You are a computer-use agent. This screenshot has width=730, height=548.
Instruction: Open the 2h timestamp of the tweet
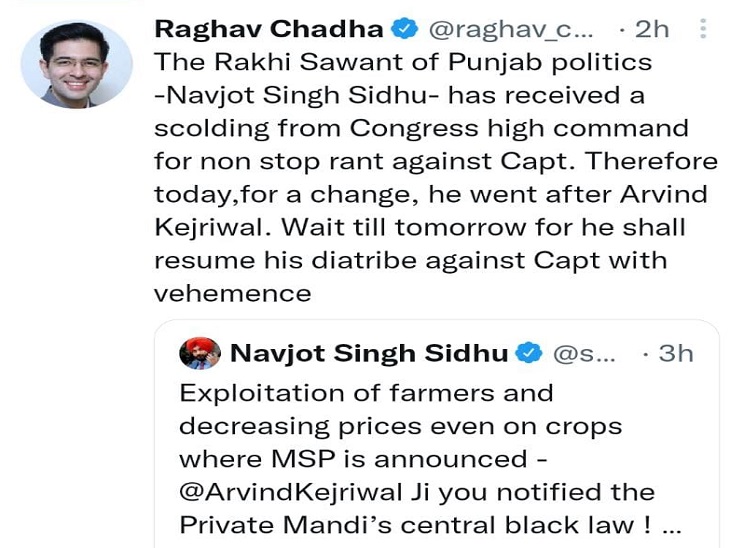point(648,29)
